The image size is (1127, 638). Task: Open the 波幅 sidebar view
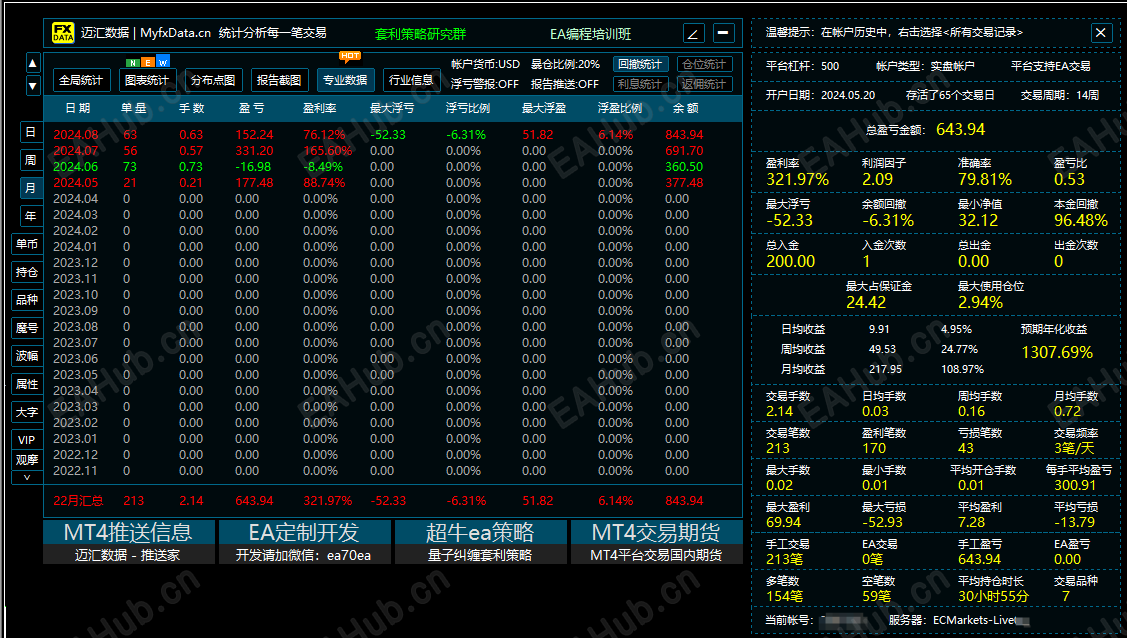click(x=27, y=356)
